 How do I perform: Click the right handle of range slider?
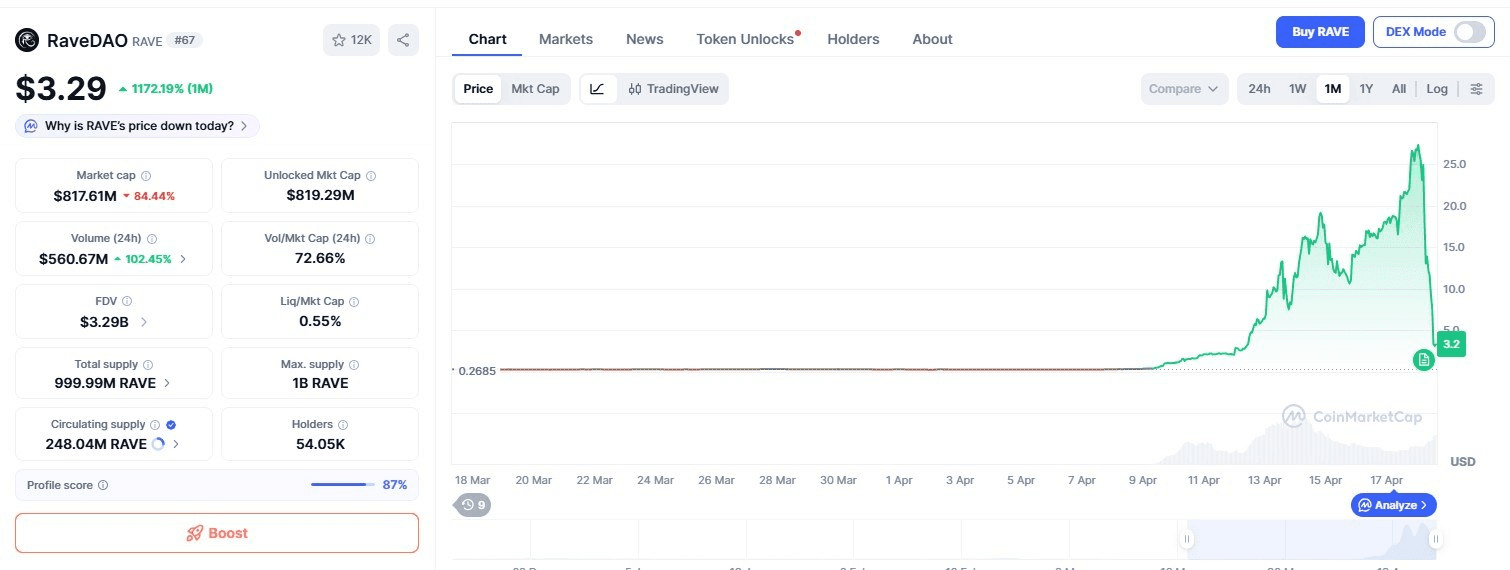click(x=1435, y=540)
